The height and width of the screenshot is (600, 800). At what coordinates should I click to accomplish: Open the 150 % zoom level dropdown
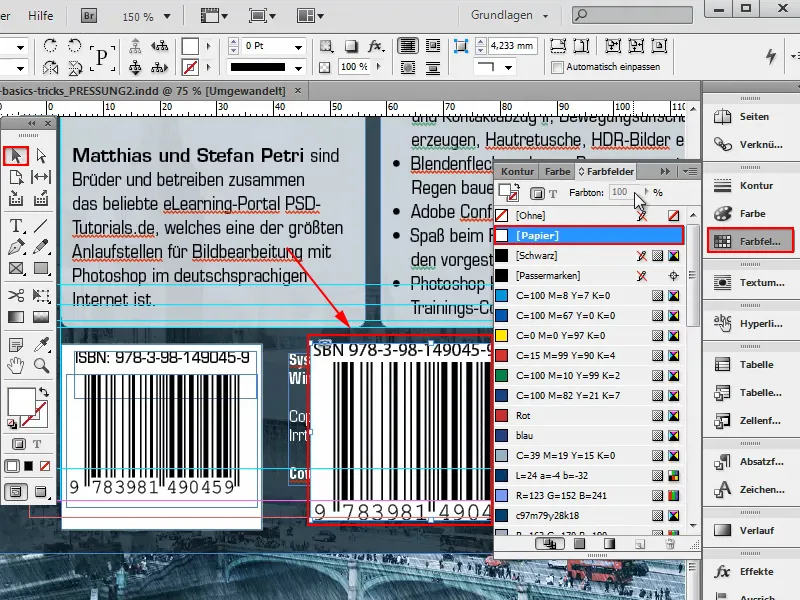(167, 16)
